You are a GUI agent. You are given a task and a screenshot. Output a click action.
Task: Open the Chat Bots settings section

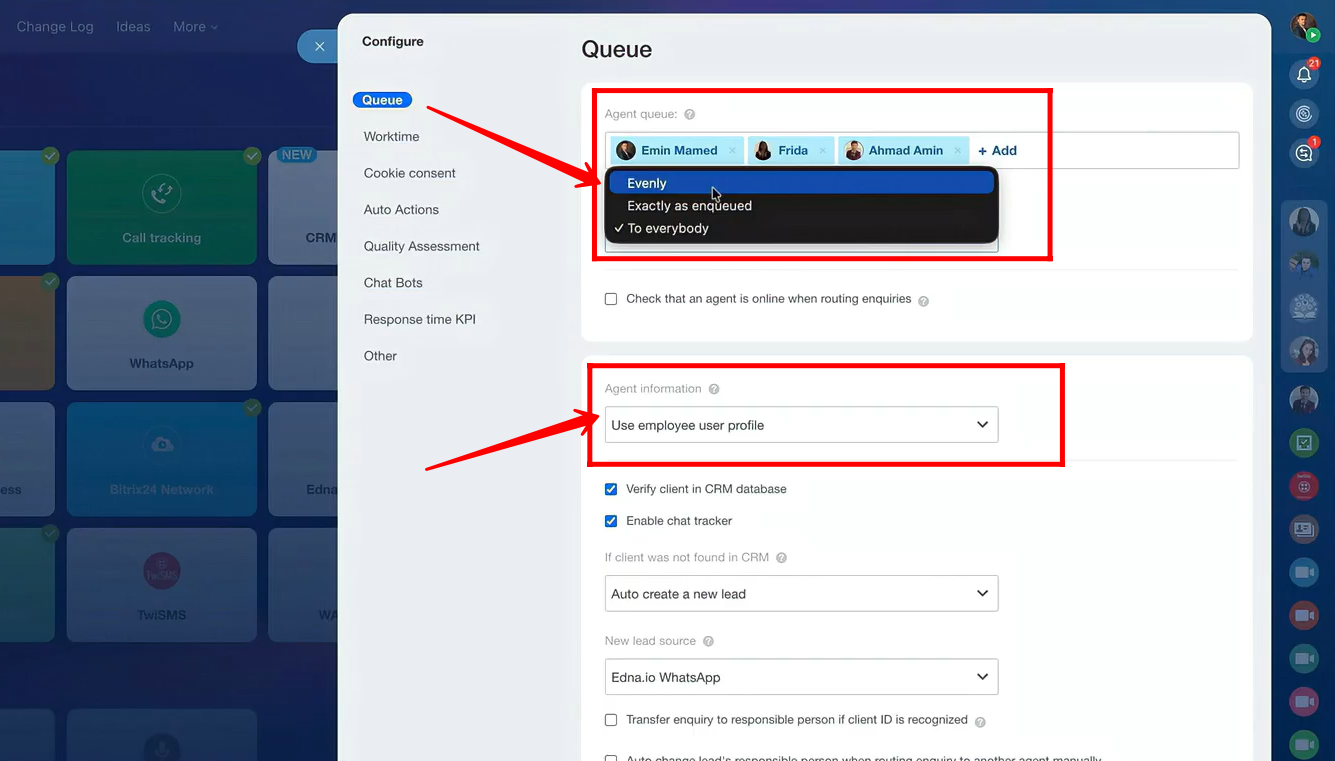pos(393,283)
